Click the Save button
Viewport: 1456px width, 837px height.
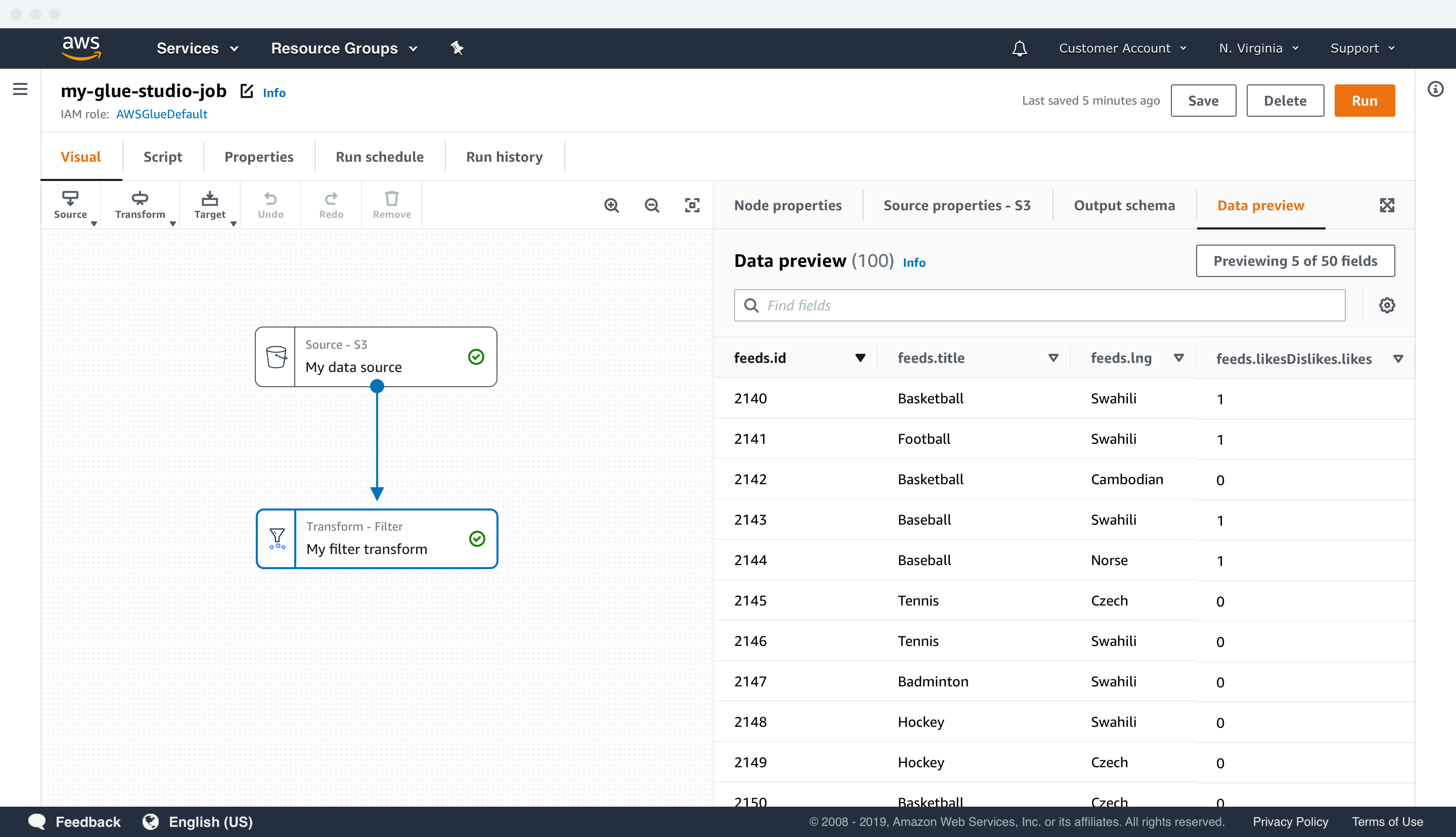1203,101
